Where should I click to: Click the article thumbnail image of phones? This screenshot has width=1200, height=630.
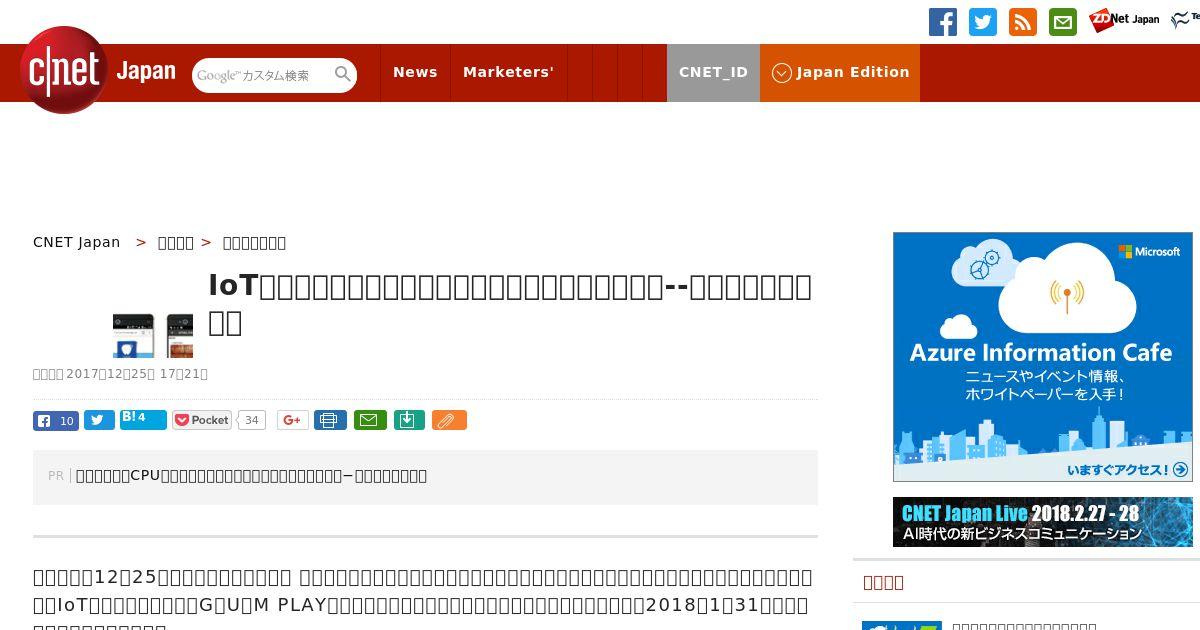click(x=153, y=335)
